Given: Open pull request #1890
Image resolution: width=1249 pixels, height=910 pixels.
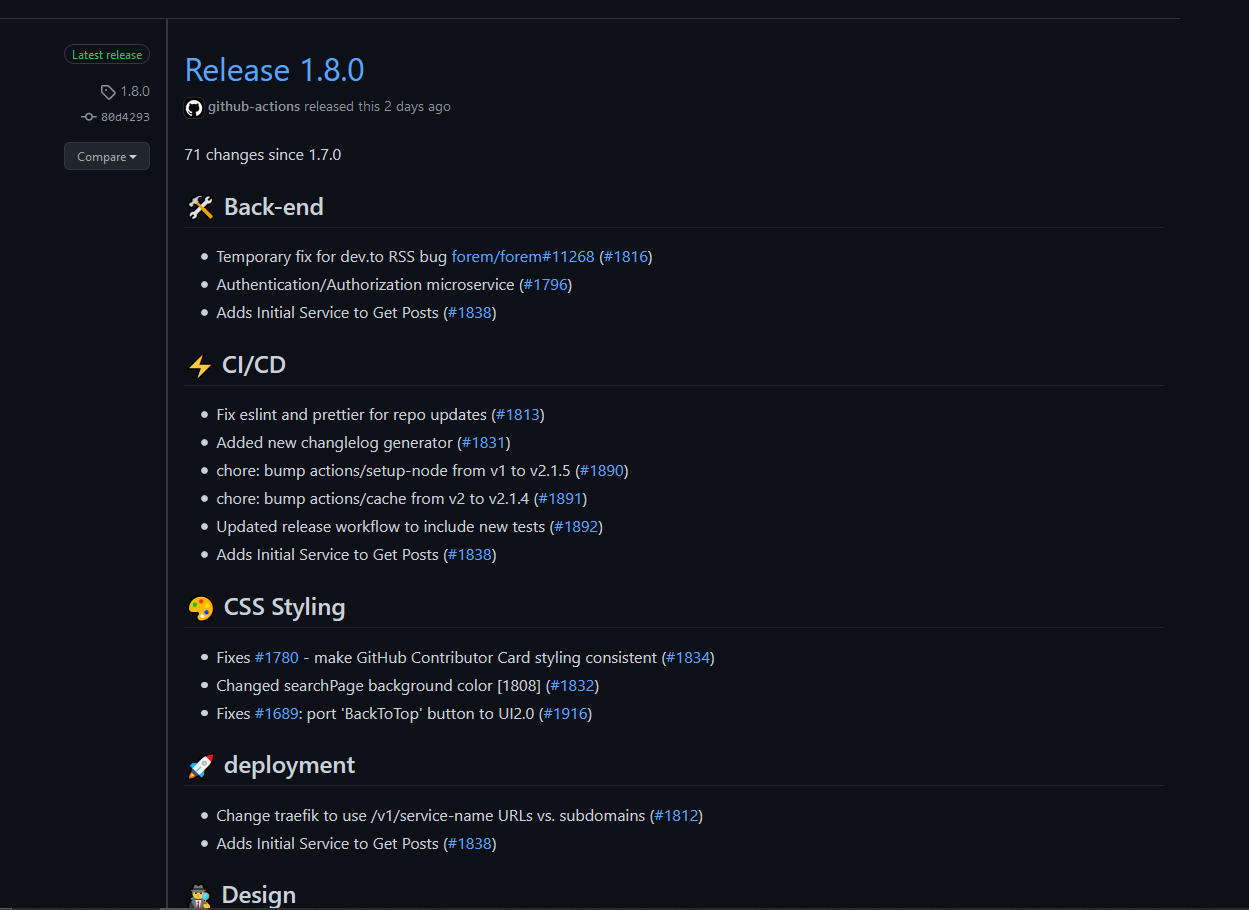Looking at the screenshot, I should 602,471.
